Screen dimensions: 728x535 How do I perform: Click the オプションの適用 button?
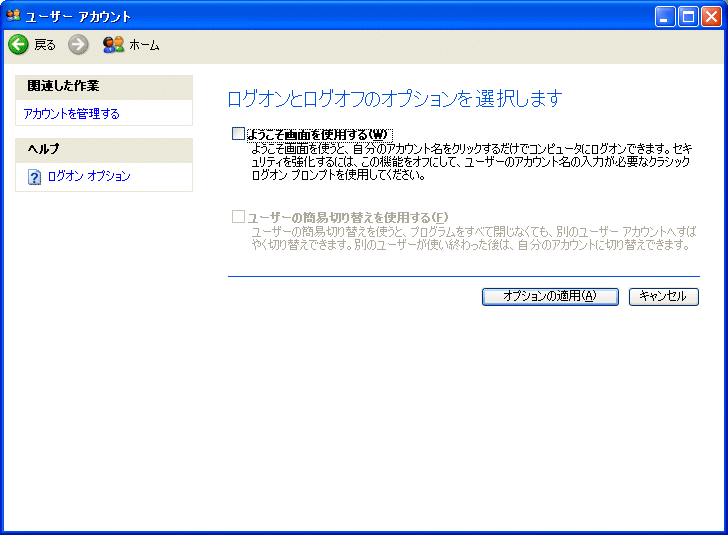[x=550, y=296]
